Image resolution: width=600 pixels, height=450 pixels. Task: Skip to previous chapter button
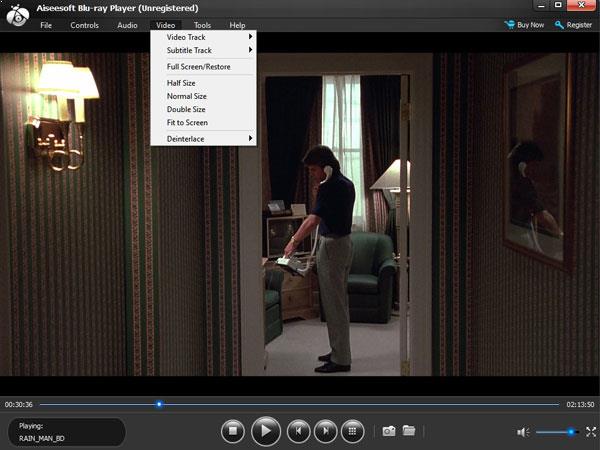pyautogui.click(x=298, y=431)
